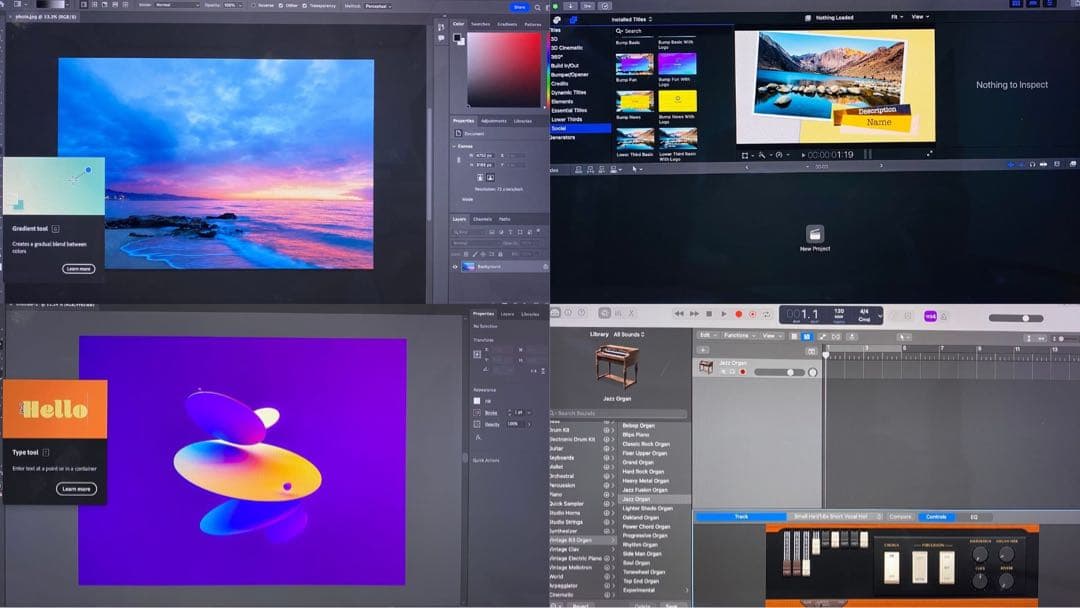Toggle visibility of Photoshop's Background layer
This screenshot has width=1080, height=608.
click(x=455, y=266)
